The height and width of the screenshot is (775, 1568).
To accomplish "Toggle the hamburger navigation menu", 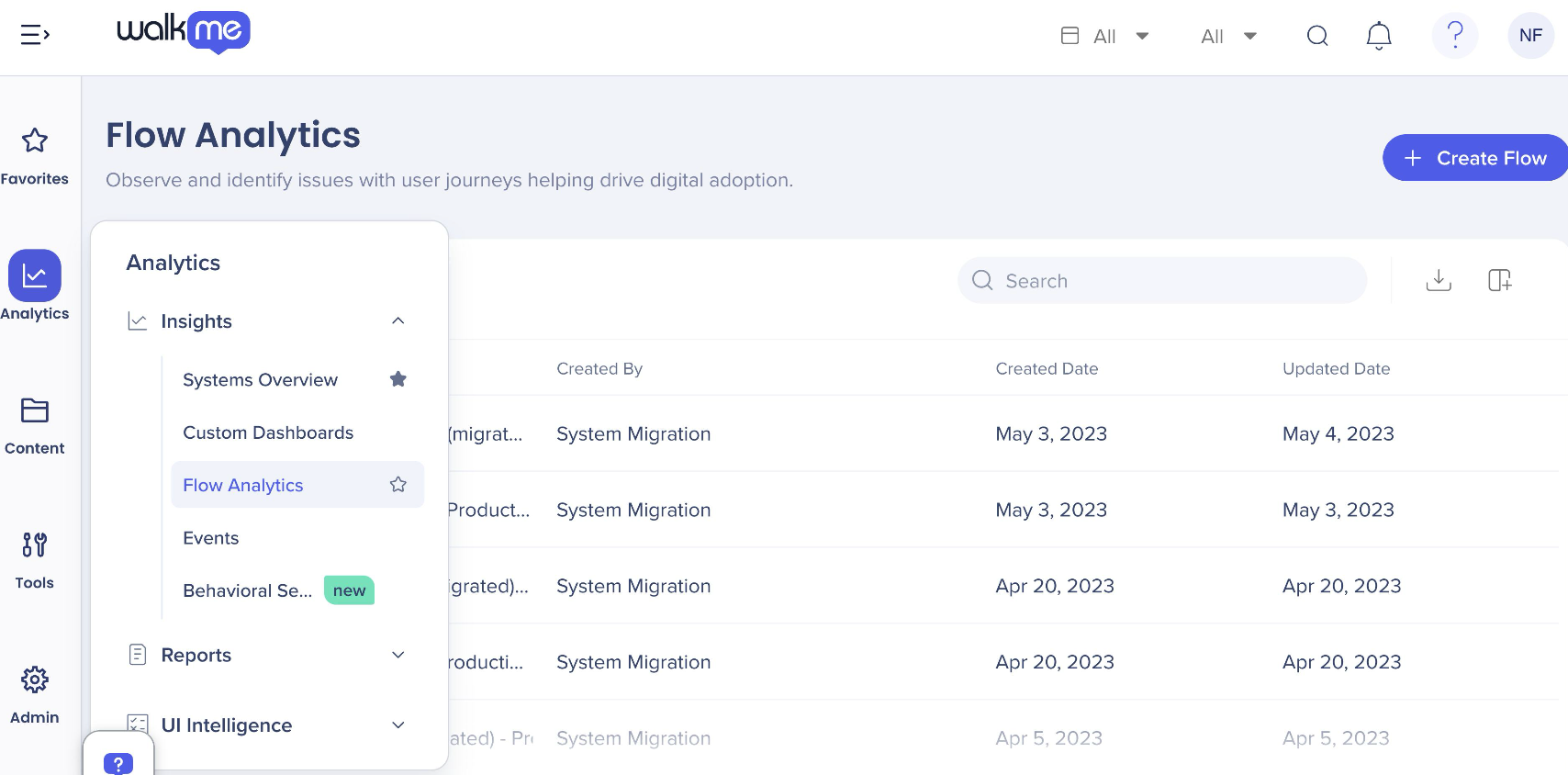I will (35, 35).
